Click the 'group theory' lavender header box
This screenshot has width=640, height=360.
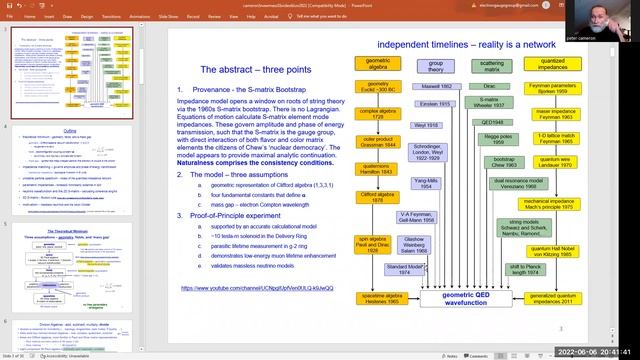[436, 66]
